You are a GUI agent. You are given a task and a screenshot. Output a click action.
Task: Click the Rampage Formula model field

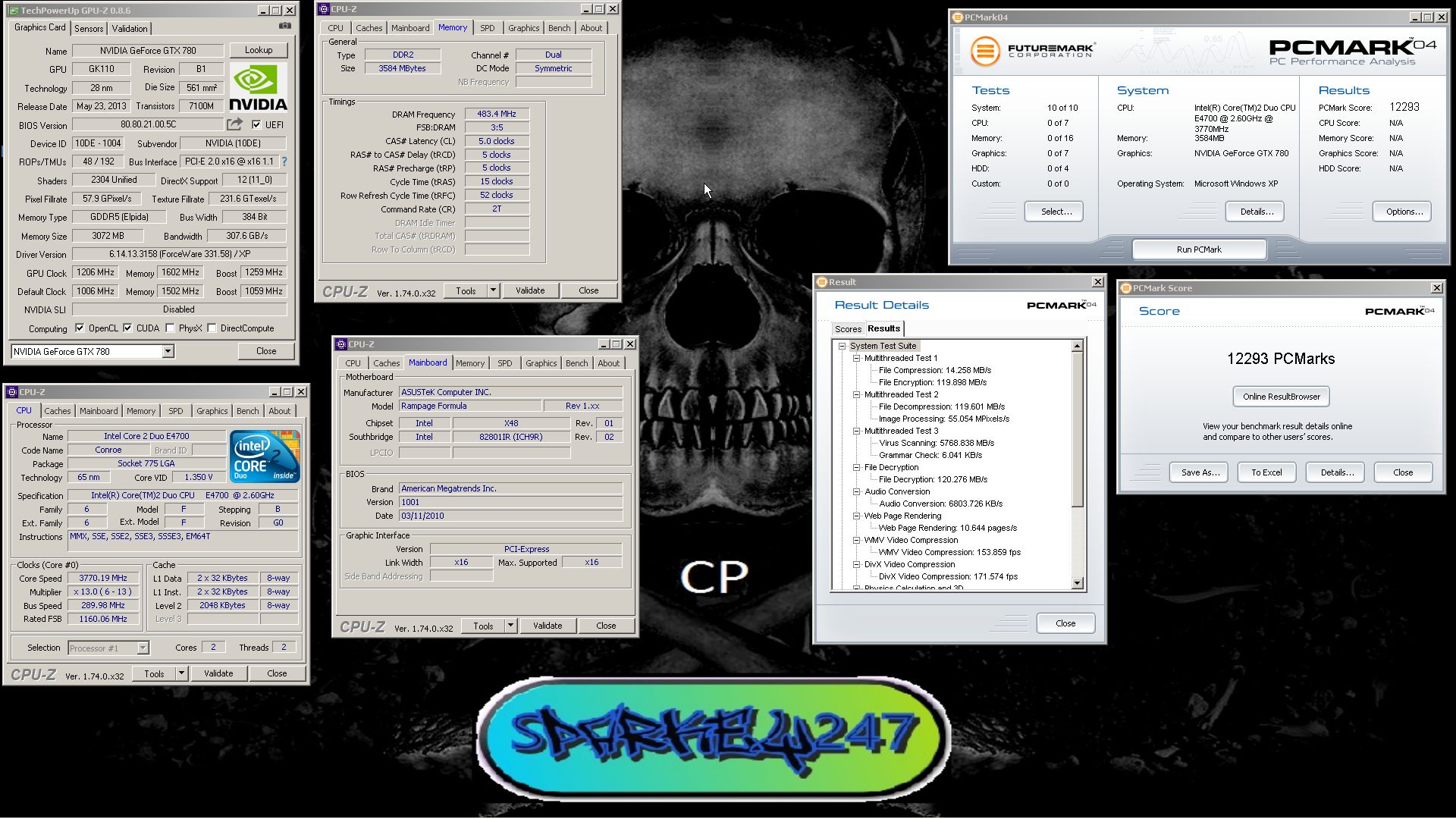(x=470, y=406)
